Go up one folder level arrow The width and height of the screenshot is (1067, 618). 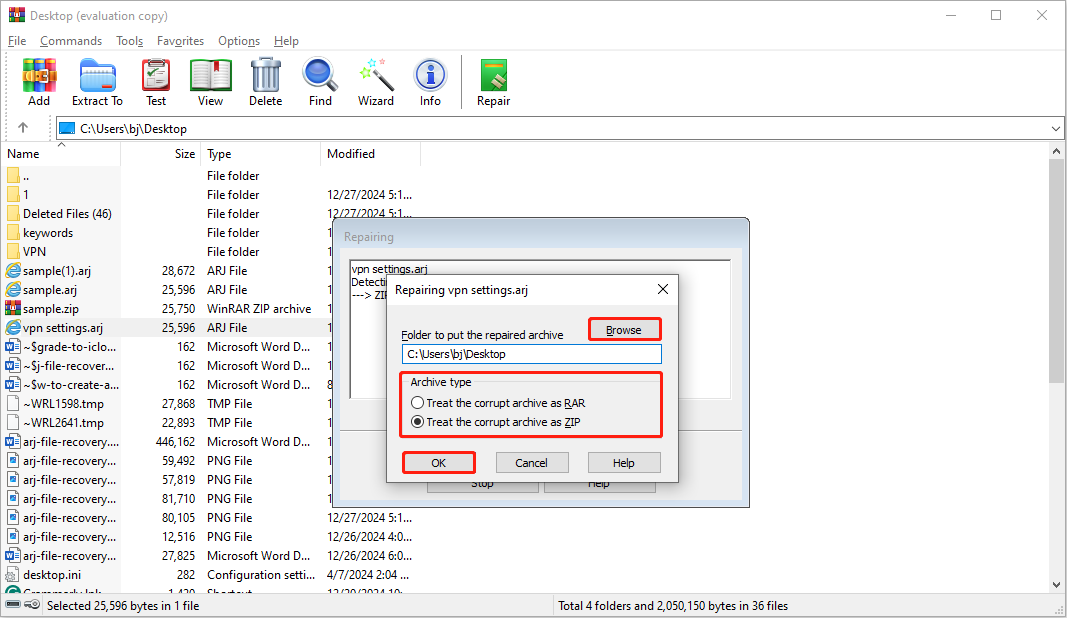[x=22, y=128]
